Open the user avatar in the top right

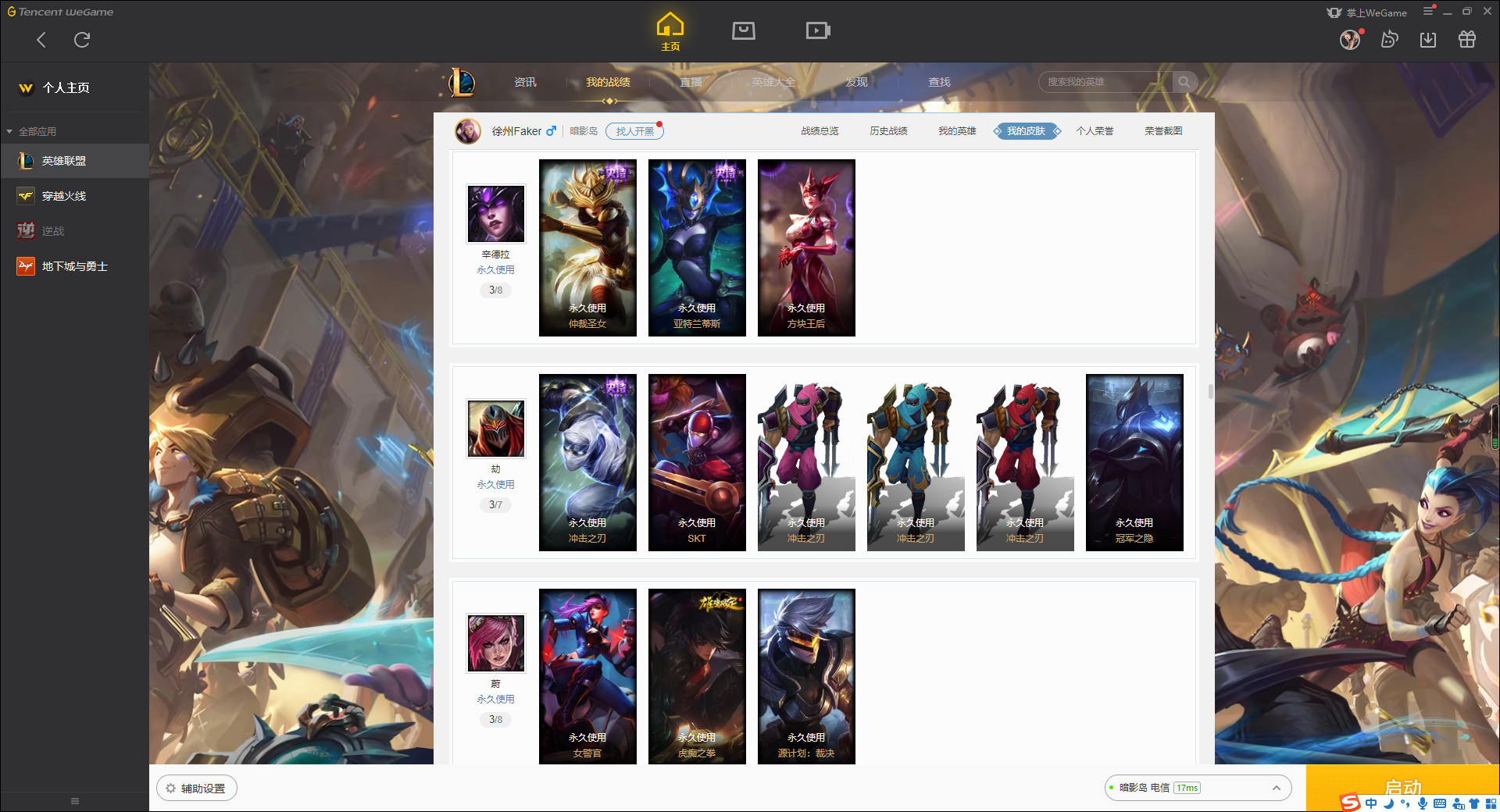pos(1350,40)
